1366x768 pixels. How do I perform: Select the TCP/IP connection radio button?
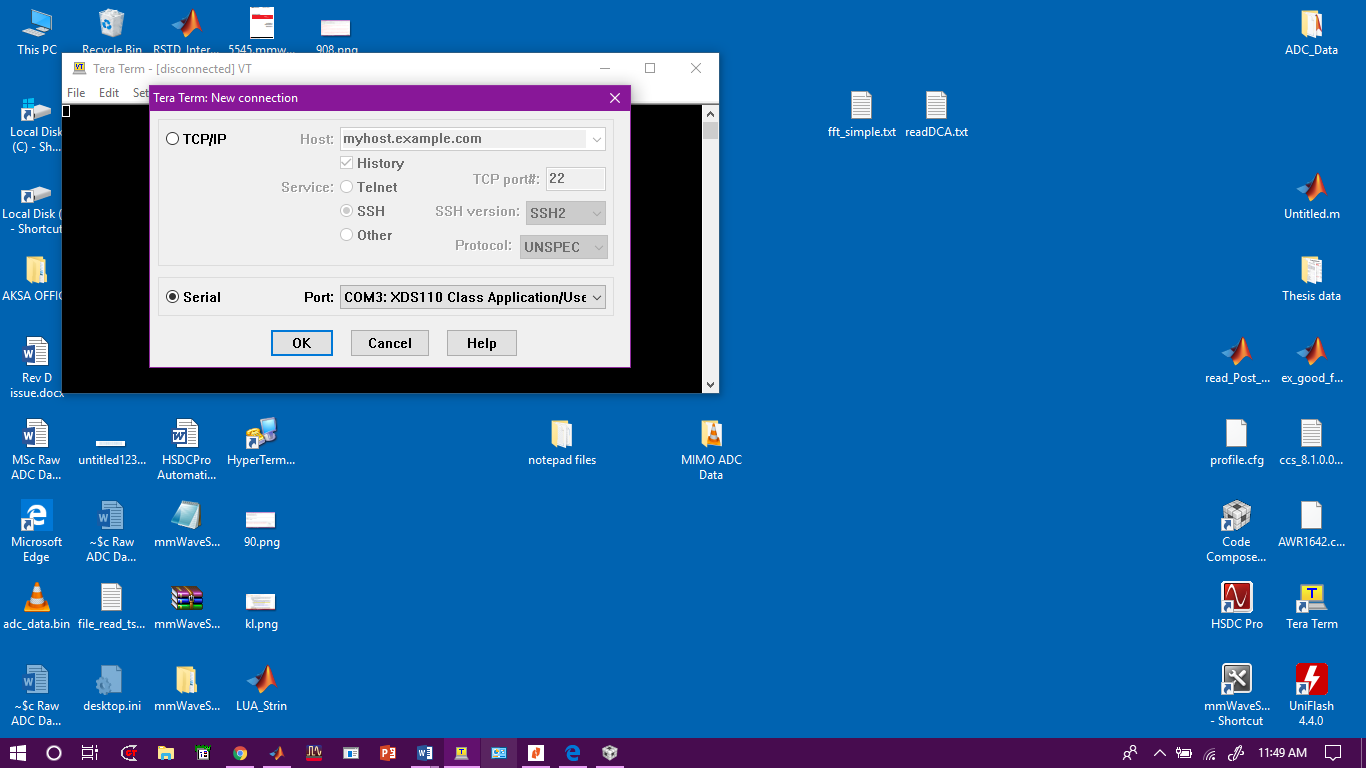(173, 139)
